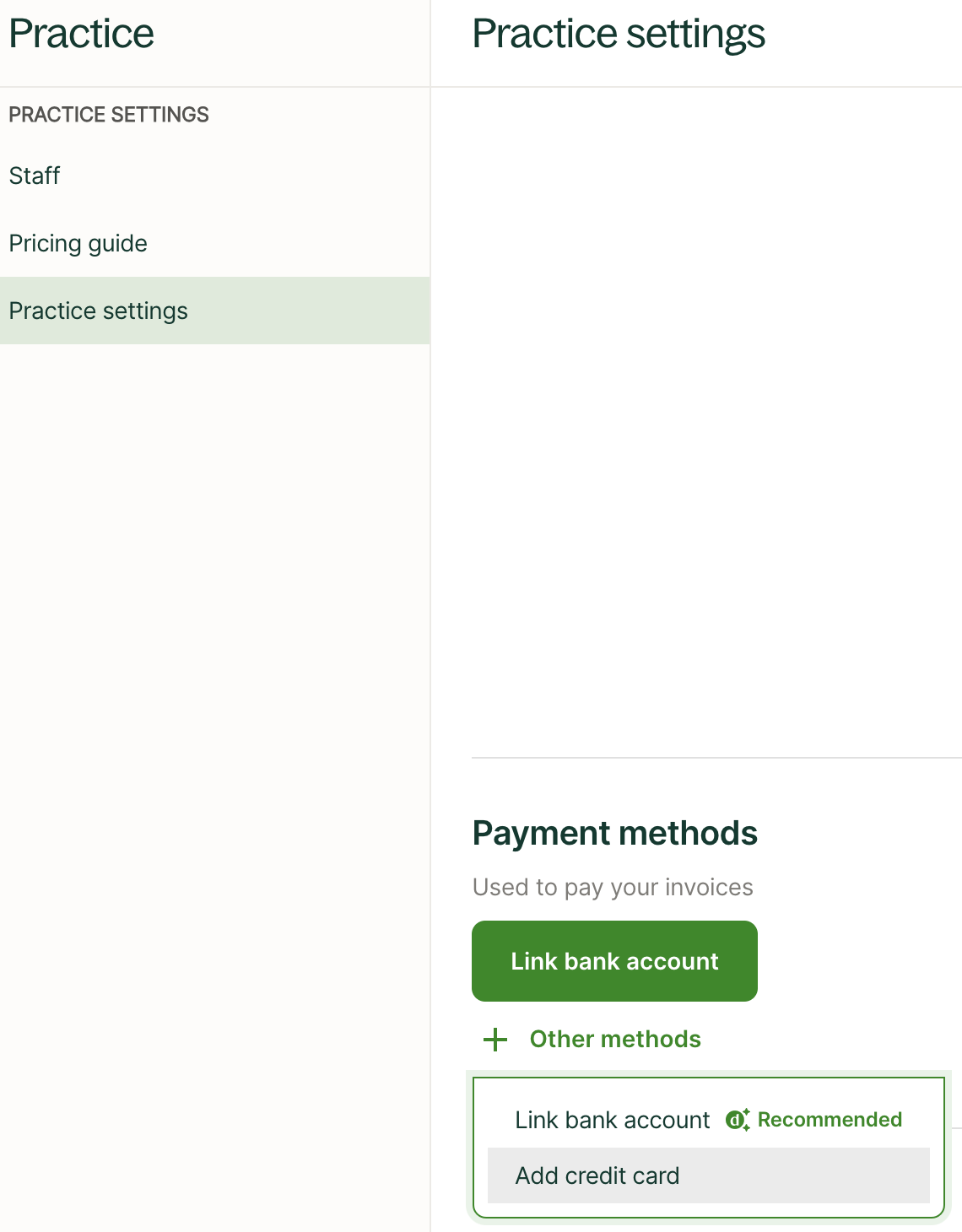Click the PRACTICE SETTINGS section header
The height and width of the screenshot is (1232, 962).
click(x=109, y=115)
